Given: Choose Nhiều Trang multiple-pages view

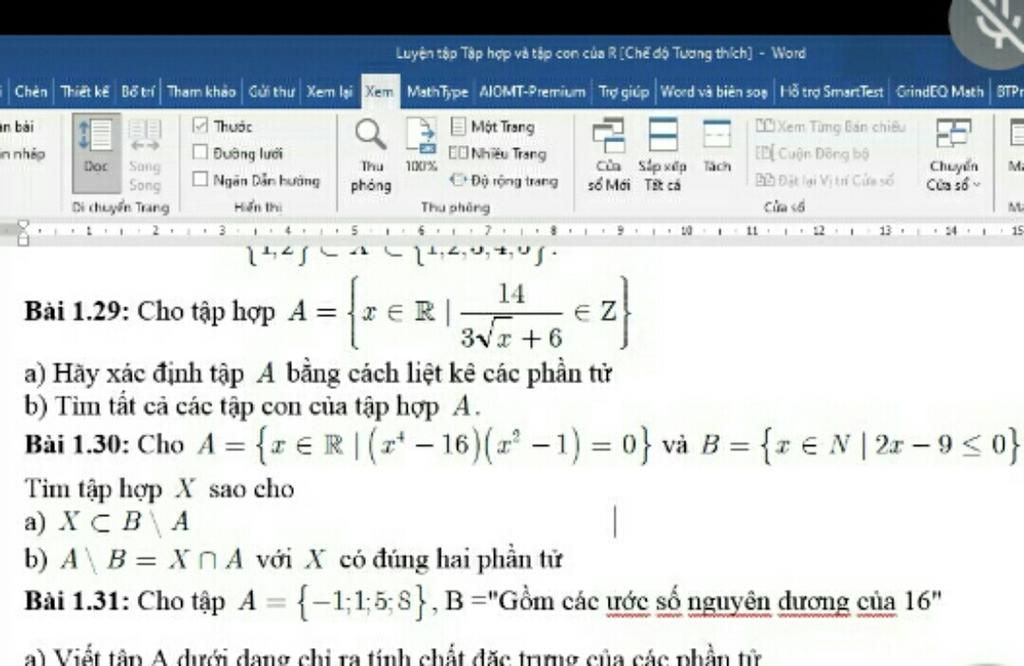Looking at the screenshot, I should (x=498, y=154).
